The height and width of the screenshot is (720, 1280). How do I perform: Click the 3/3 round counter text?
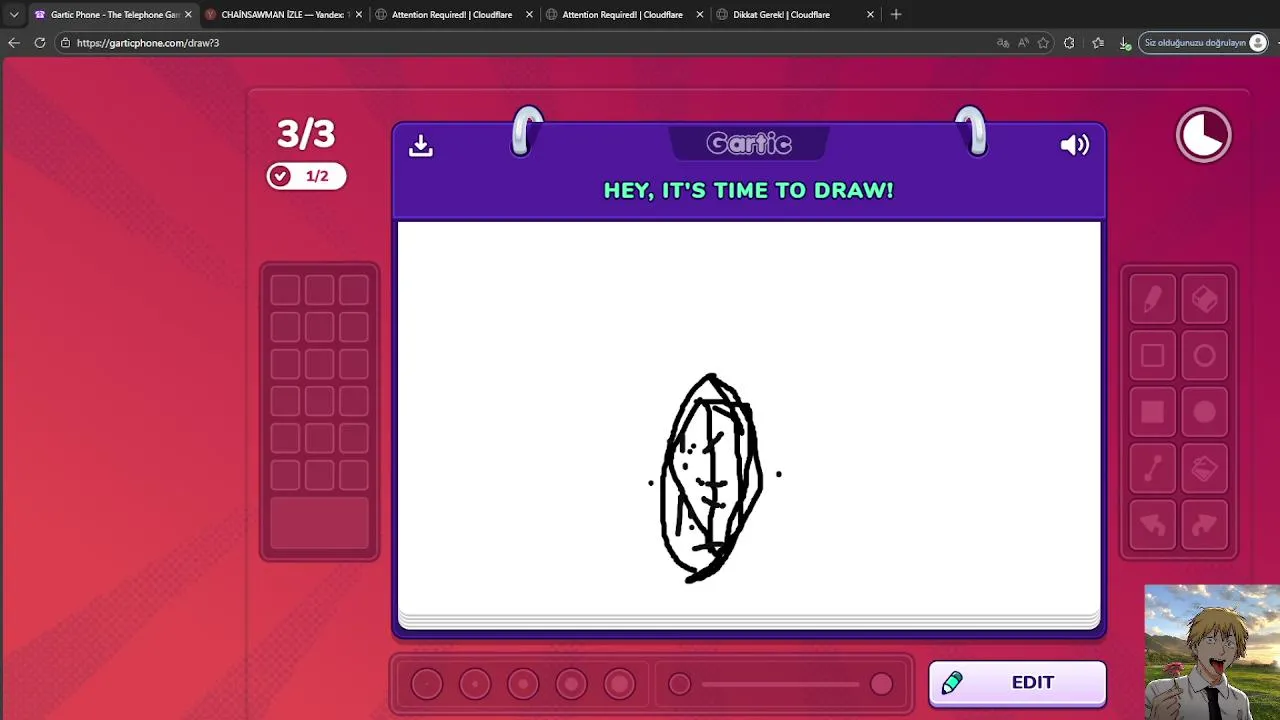point(306,134)
